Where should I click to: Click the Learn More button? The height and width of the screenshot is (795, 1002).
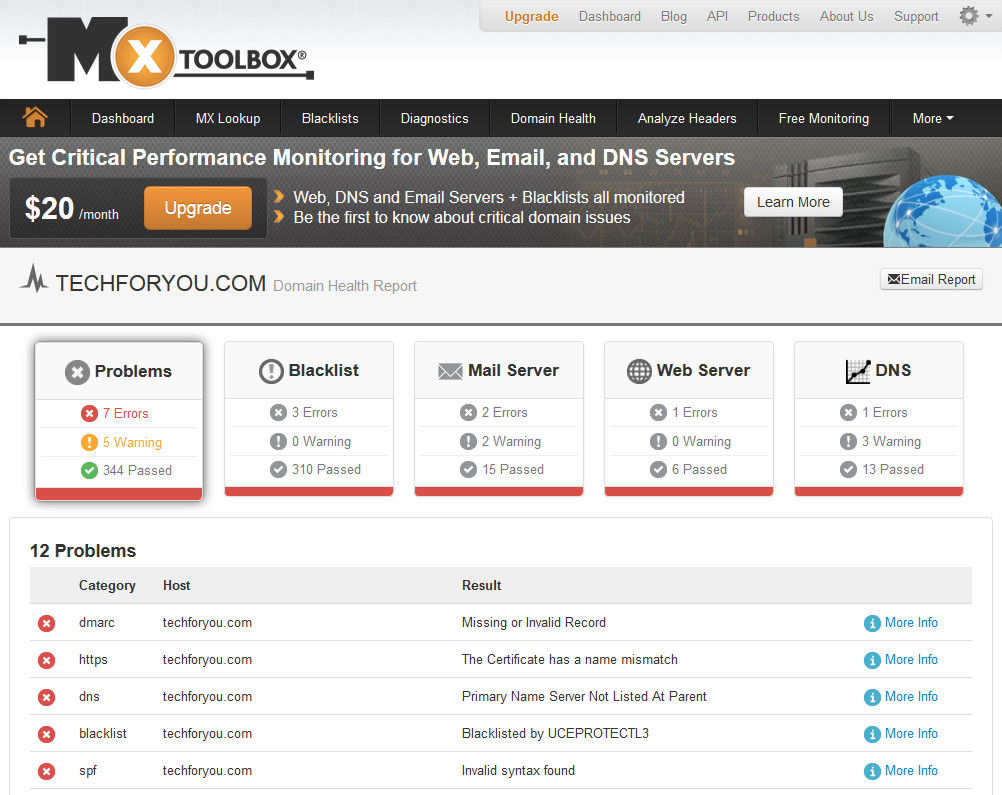(x=793, y=201)
